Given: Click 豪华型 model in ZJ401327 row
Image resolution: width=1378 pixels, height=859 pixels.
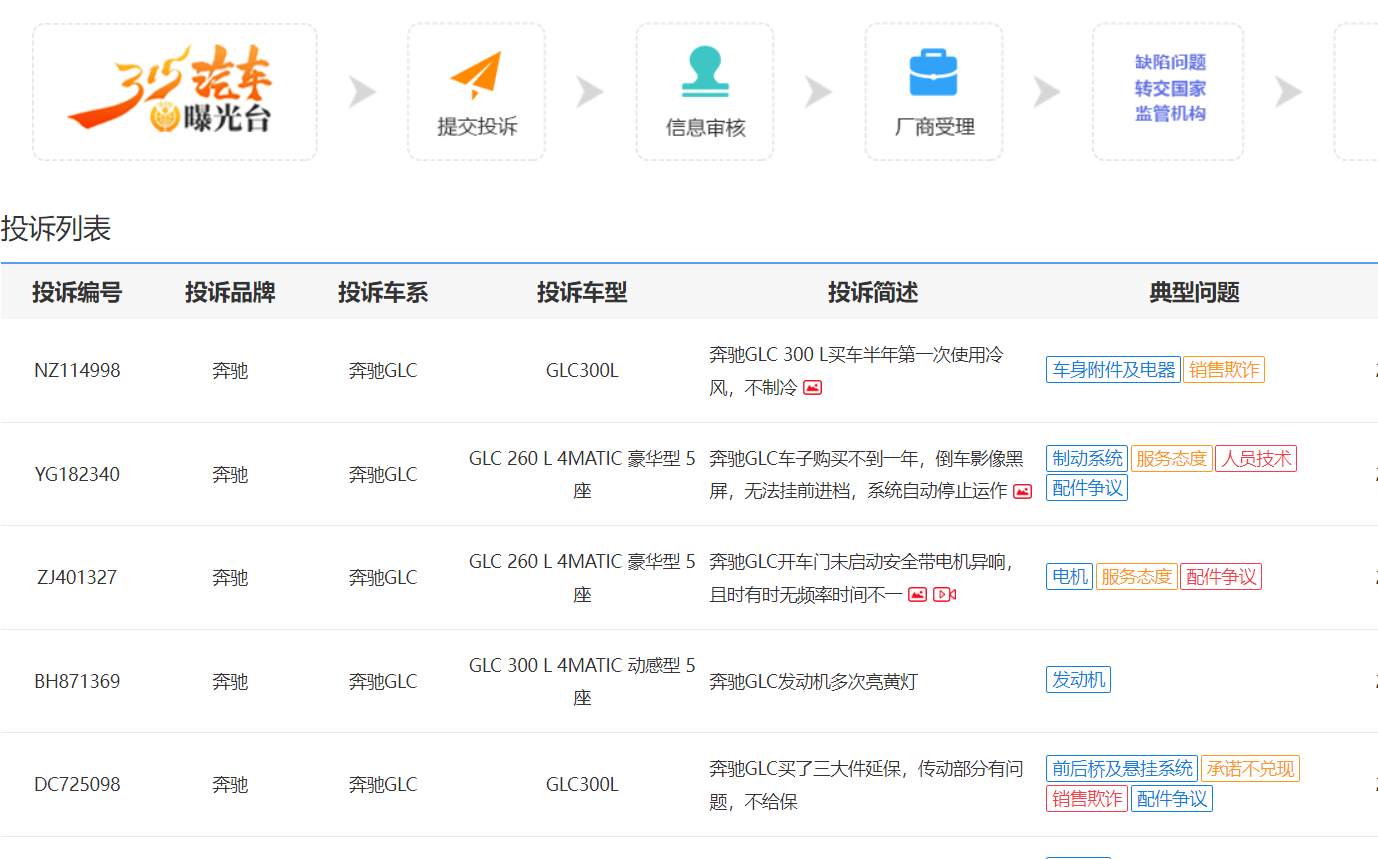Looking at the screenshot, I should 582,578.
